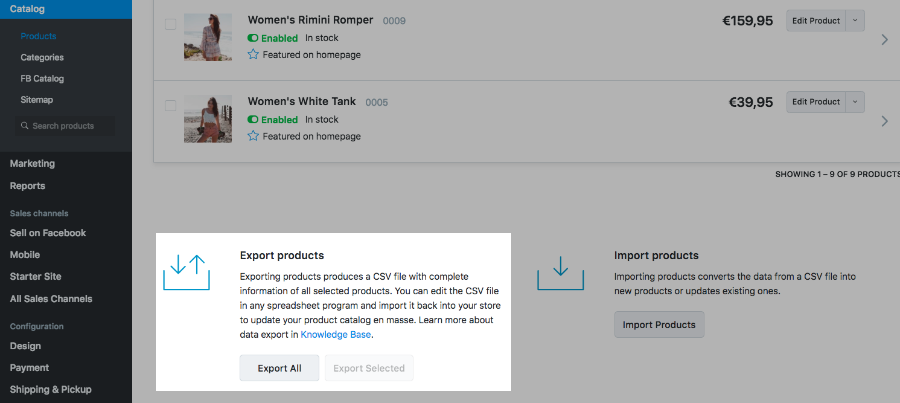The height and width of the screenshot is (403, 900).
Task: Toggle Enabled switch for Women's Rimini Romper
Action: point(253,37)
